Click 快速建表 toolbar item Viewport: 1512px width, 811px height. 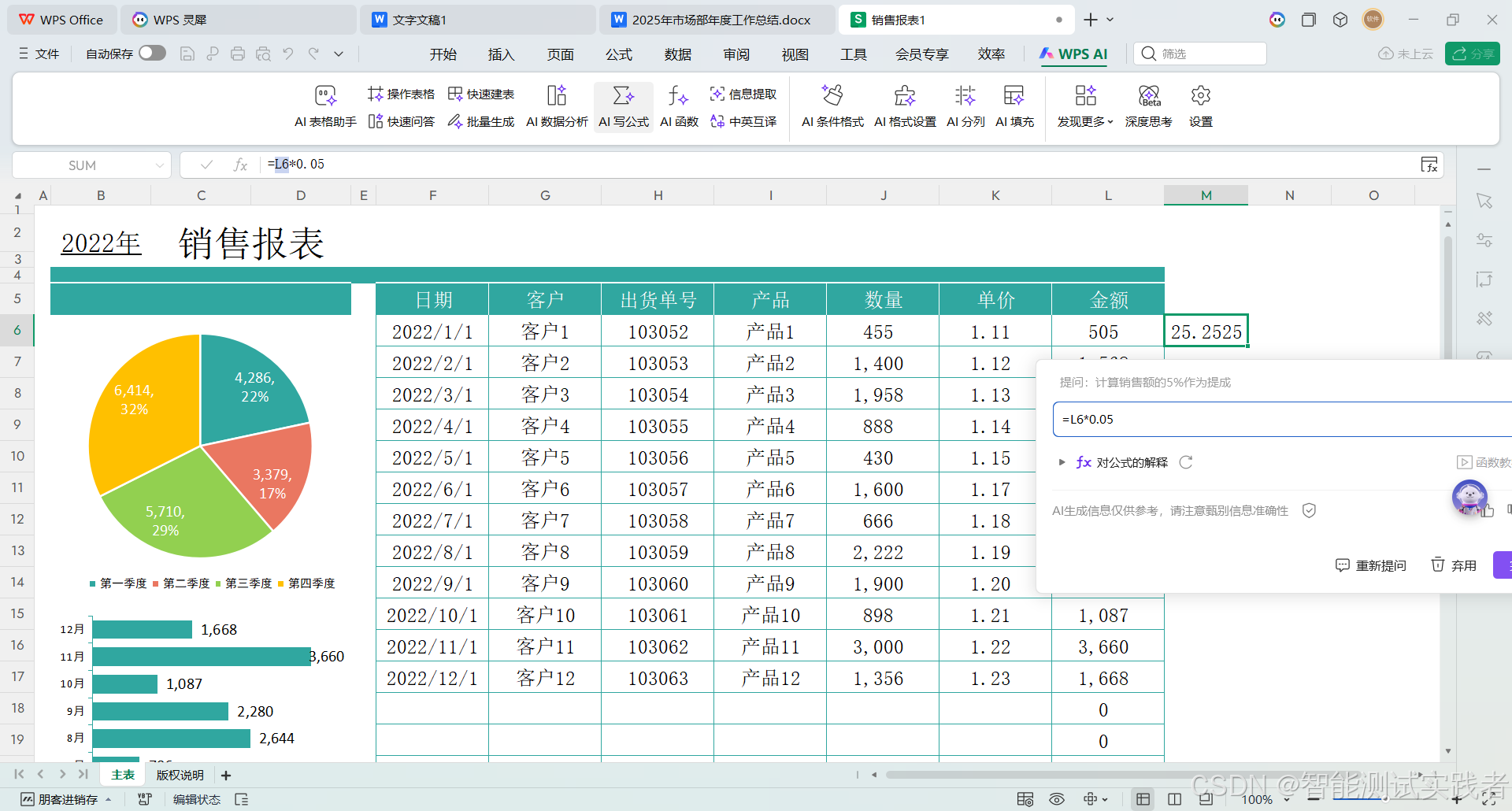[x=481, y=94]
